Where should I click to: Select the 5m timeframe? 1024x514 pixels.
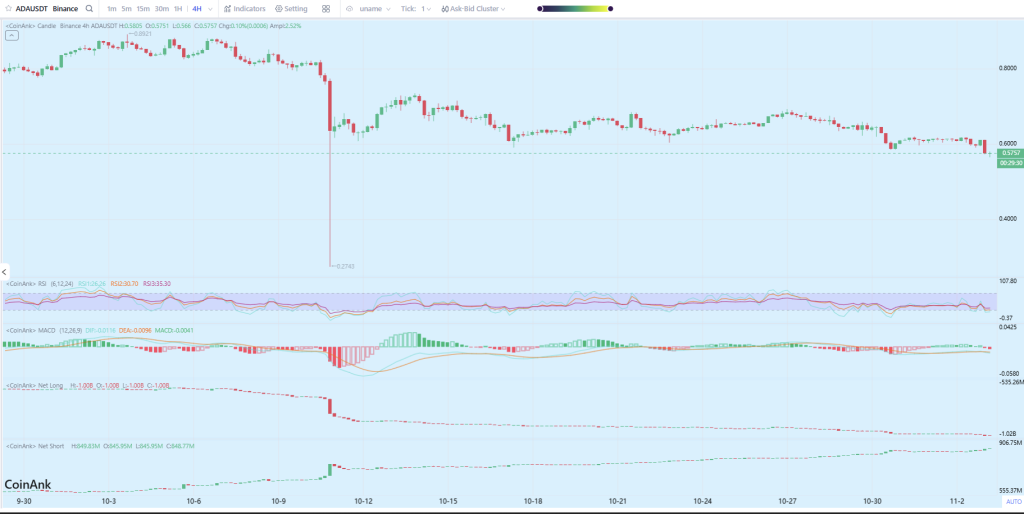[x=127, y=9]
